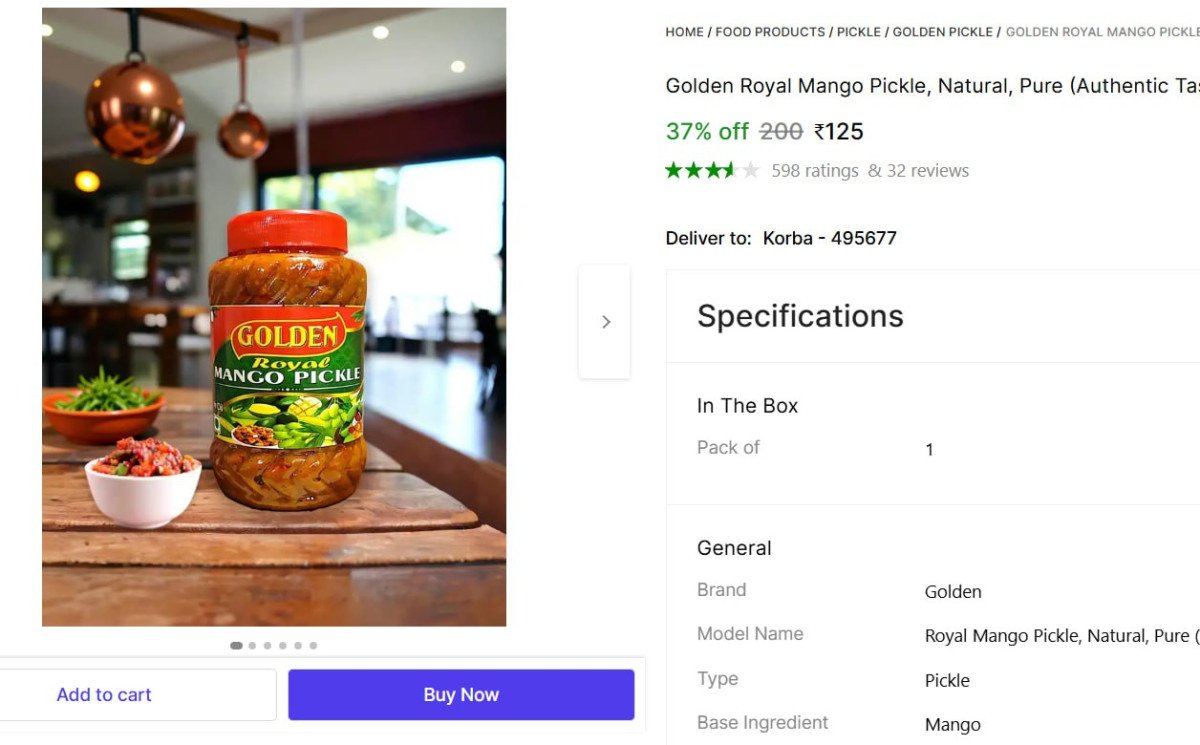Click the Add to cart button
The image size is (1200, 745).
104,694
